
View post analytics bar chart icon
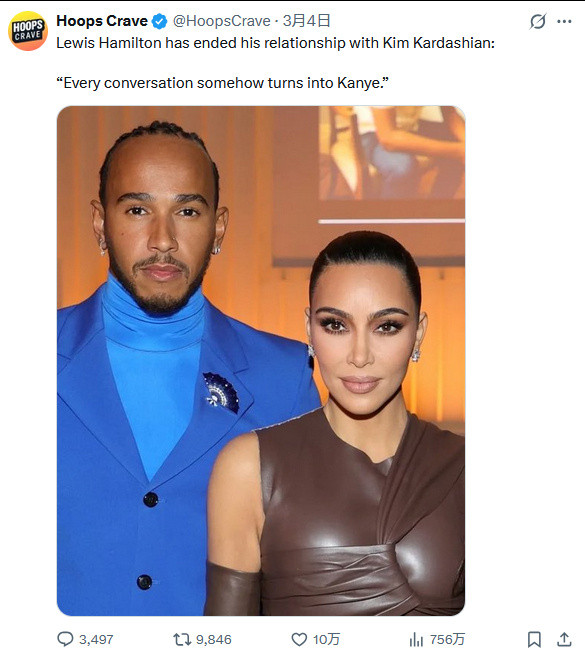(x=416, y=640)
